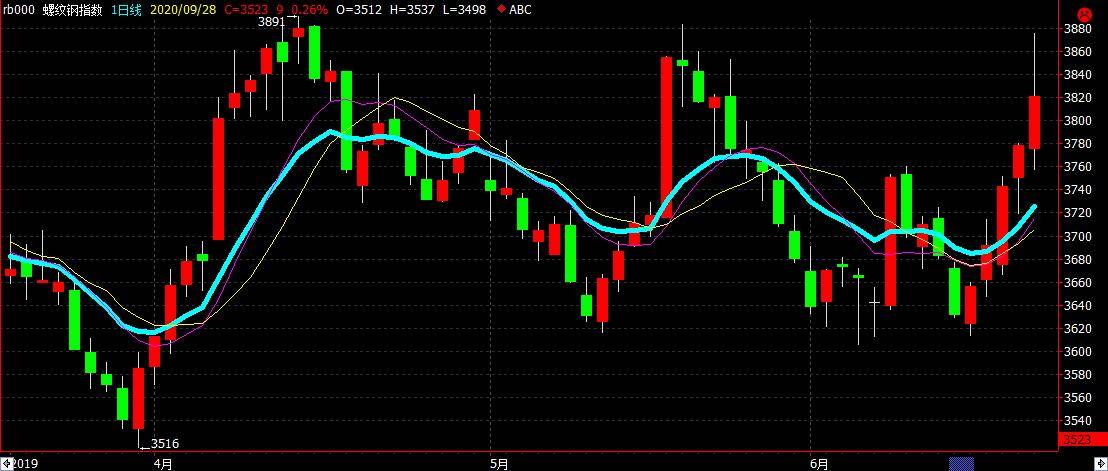
Task: Click the 3600 price axis label
Action: point(1077,352)
